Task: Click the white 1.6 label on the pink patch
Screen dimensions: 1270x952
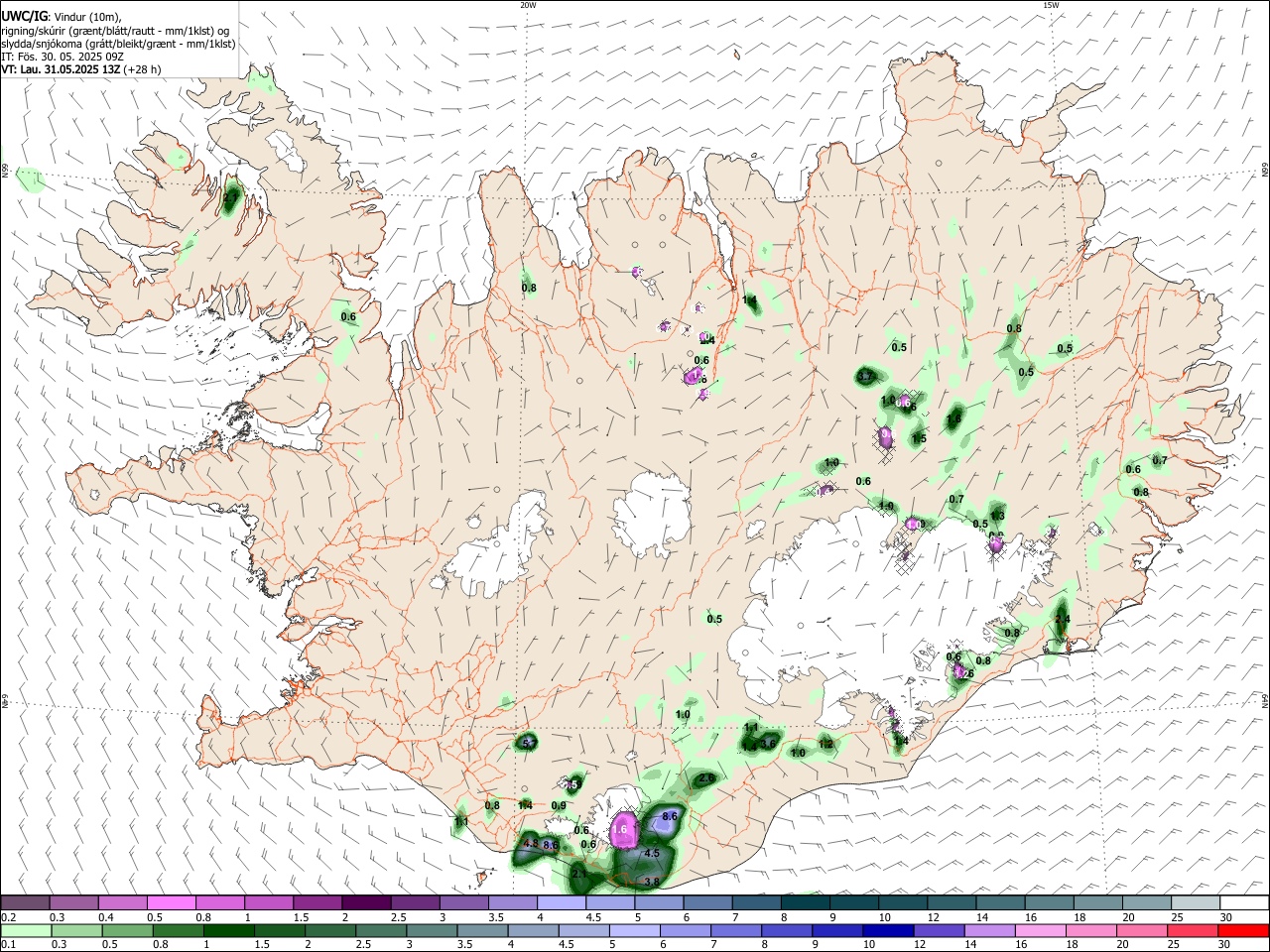Action: click(x=621, y=829)
